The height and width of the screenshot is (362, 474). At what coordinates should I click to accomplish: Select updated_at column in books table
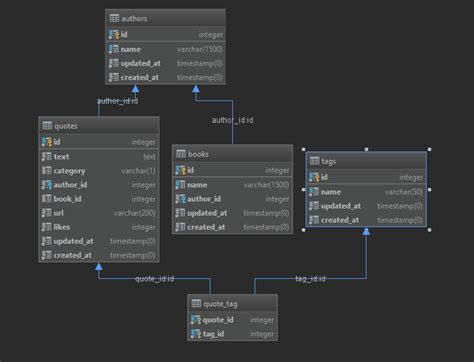pos(232,213)
